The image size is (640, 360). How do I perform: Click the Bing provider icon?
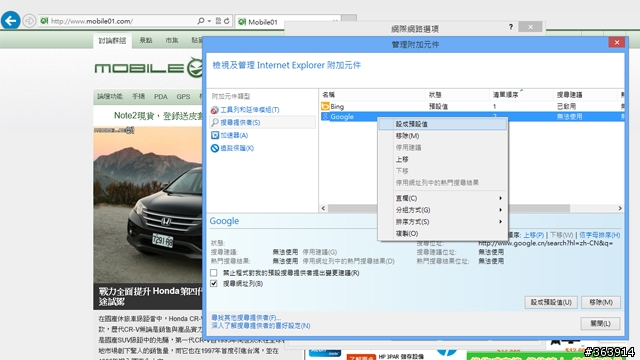(x=325, y=106)
